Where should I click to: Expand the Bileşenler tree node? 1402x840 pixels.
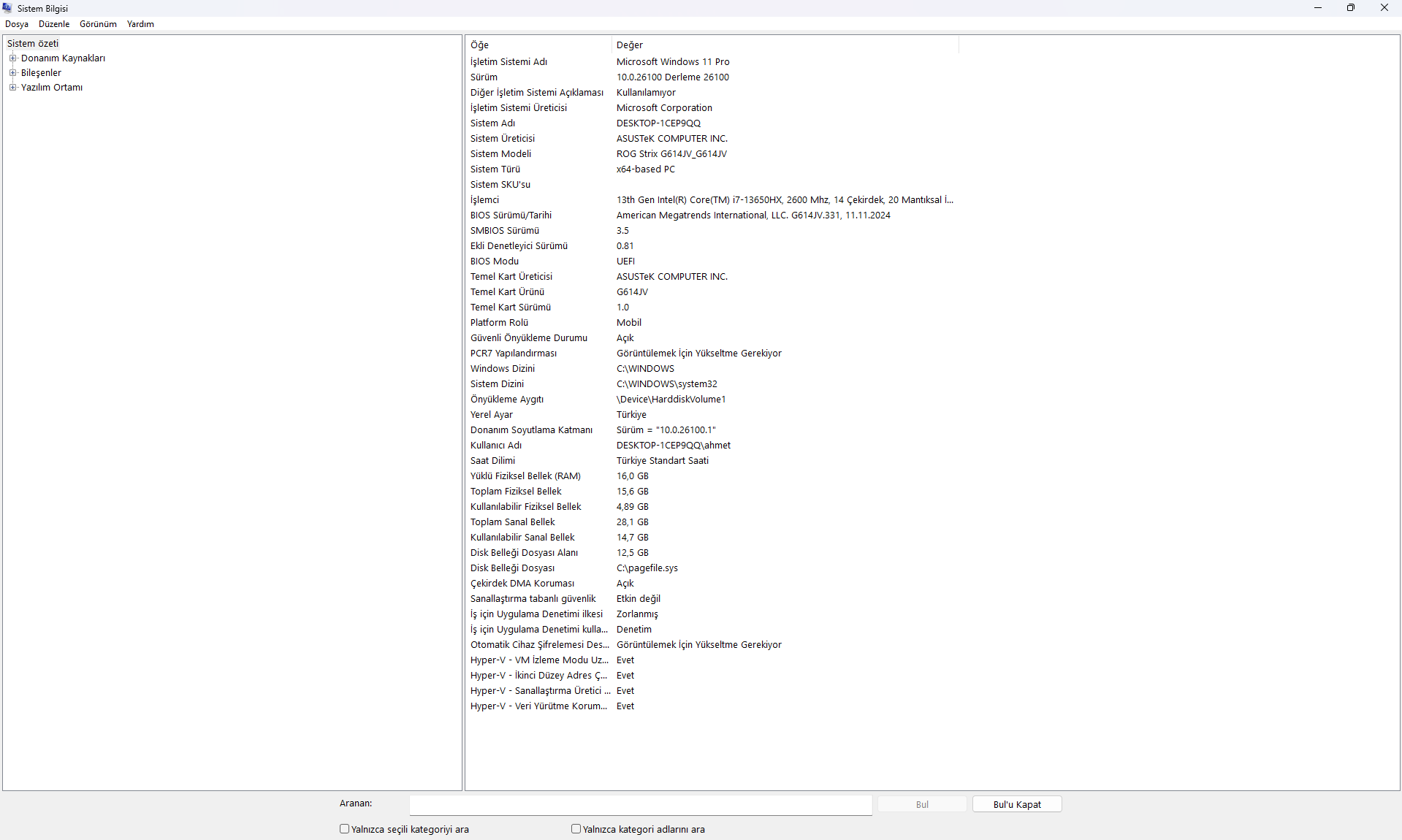point(12,72)
